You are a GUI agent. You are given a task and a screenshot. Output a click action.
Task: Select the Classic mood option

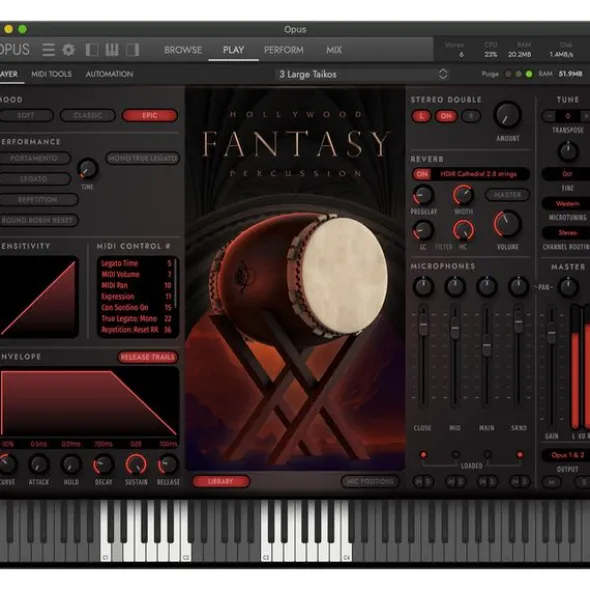click(x=87, y=115)
